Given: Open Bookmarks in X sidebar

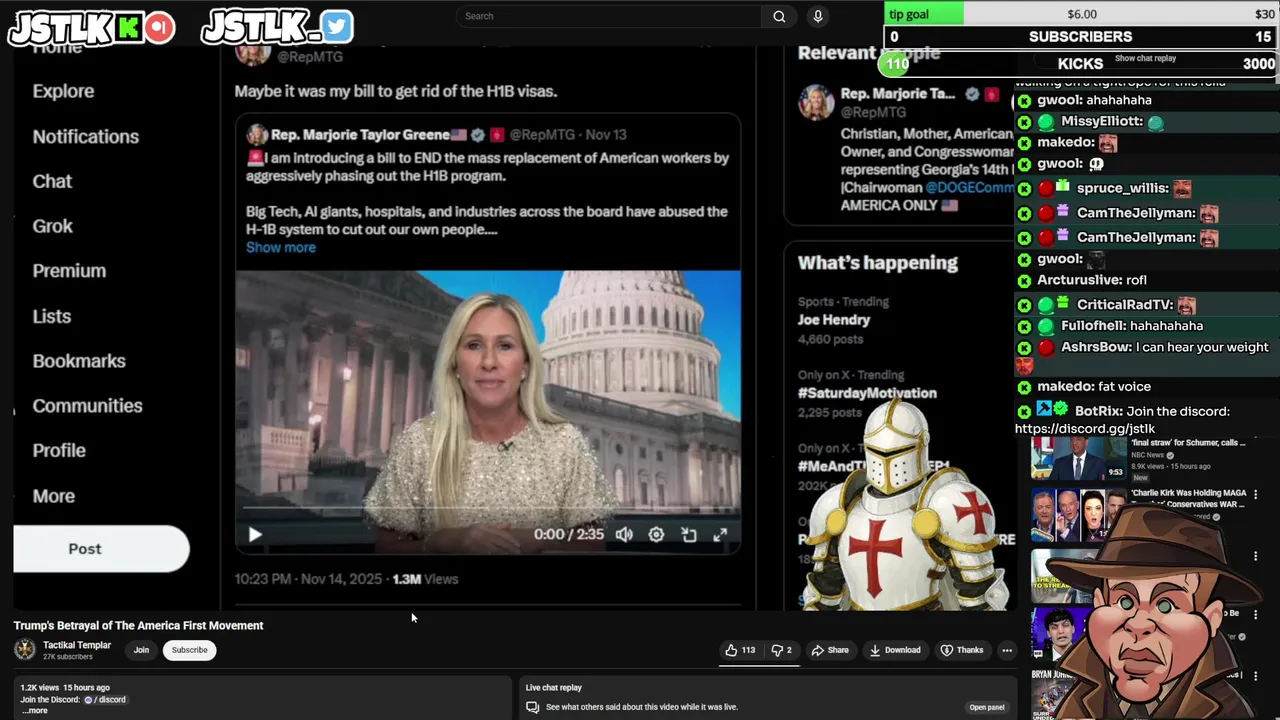Looking at the screenshot, I should click(x=79, y=361).
